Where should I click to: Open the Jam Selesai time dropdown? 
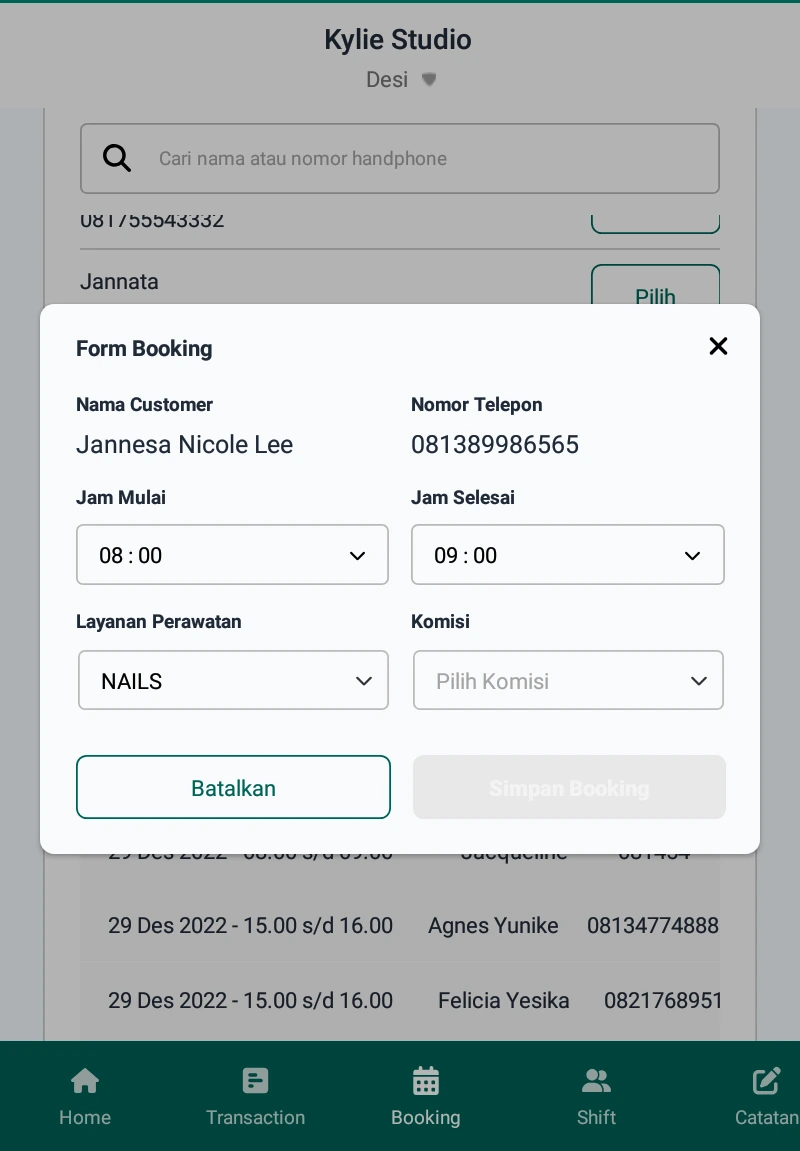pos(567,555)
